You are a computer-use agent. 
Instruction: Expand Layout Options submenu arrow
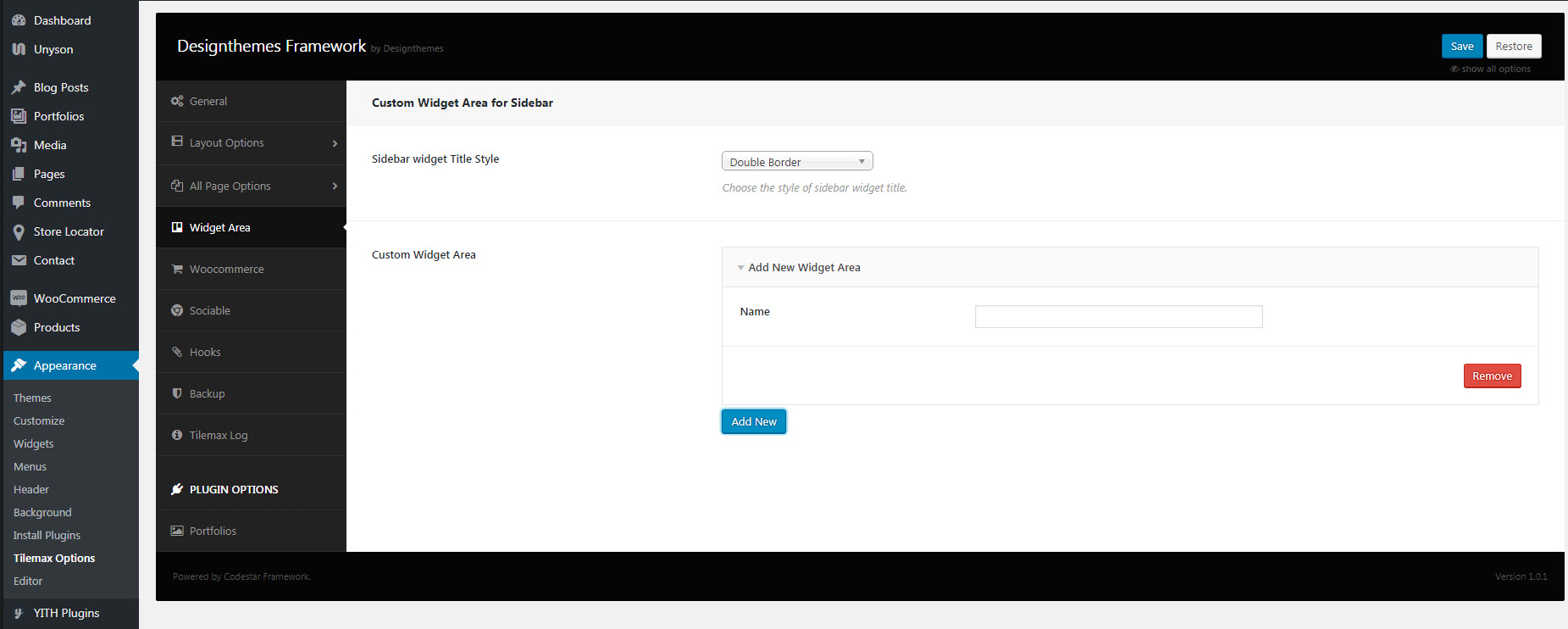(335, 143)
